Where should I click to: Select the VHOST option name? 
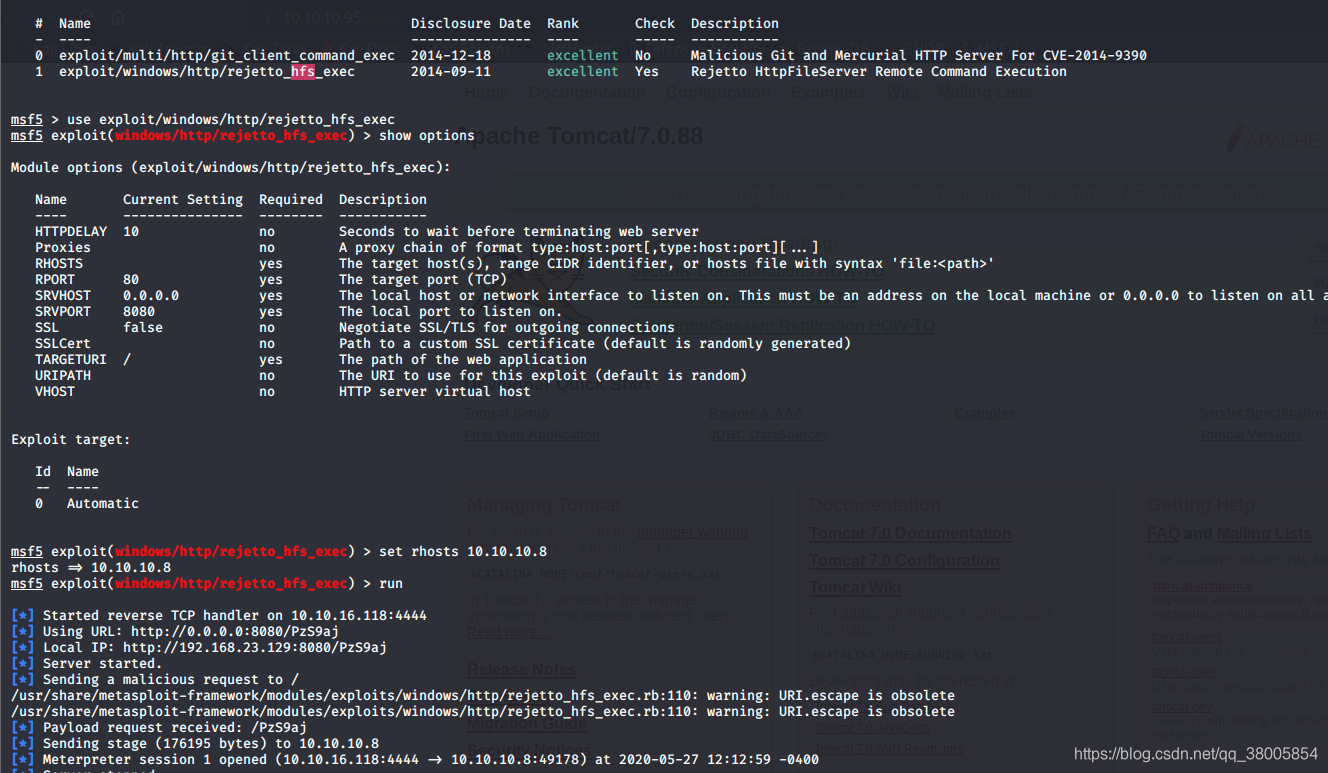coord(55,391)
